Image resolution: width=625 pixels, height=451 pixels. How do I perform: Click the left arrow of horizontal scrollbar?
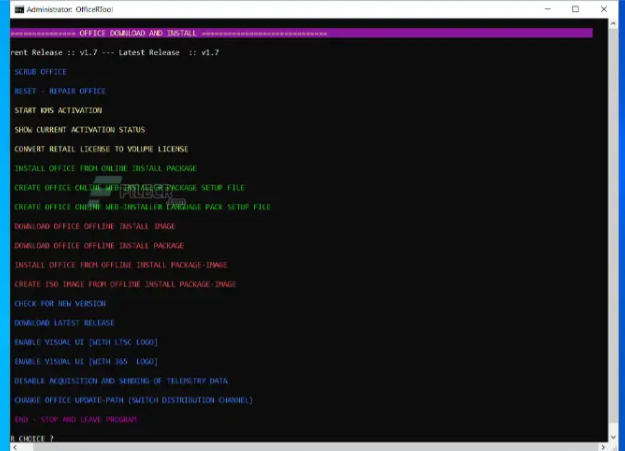coord(15,447)
